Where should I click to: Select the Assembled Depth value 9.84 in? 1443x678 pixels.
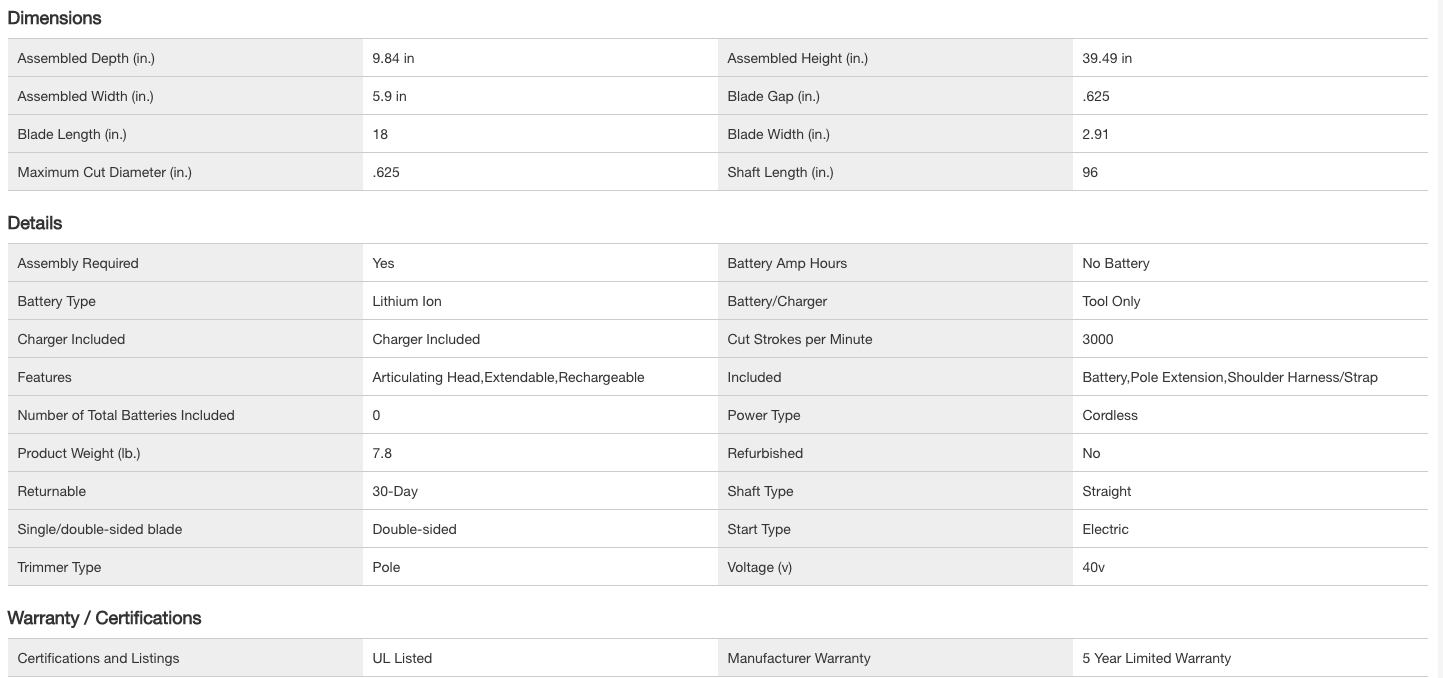coord(393,58)
